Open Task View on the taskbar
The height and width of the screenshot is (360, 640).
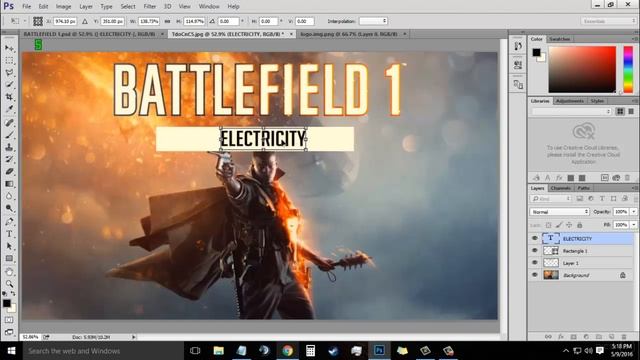point(195,351)
